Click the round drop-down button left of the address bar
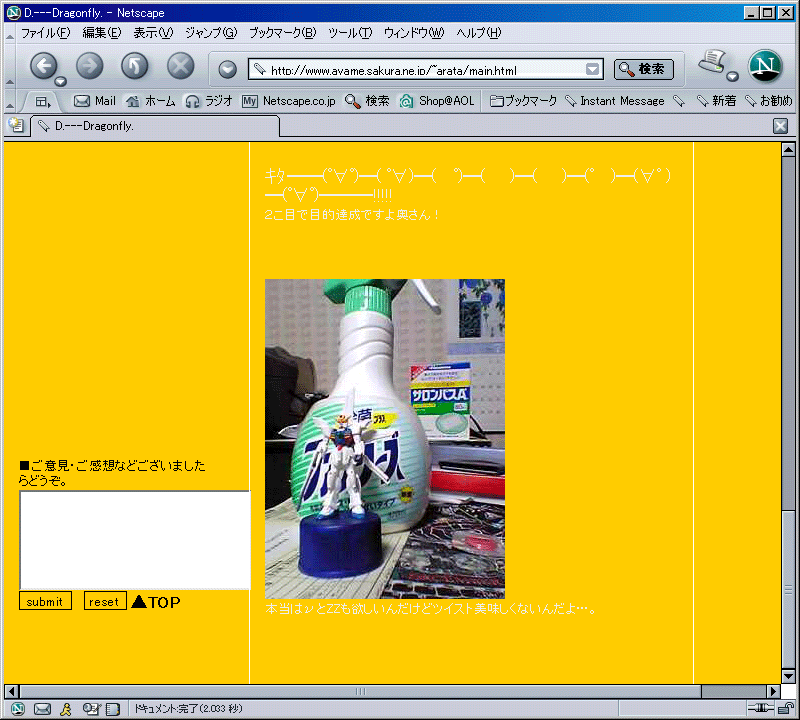Image resolution: width=800 pixels, height=720 pixels. coord(228,69)
